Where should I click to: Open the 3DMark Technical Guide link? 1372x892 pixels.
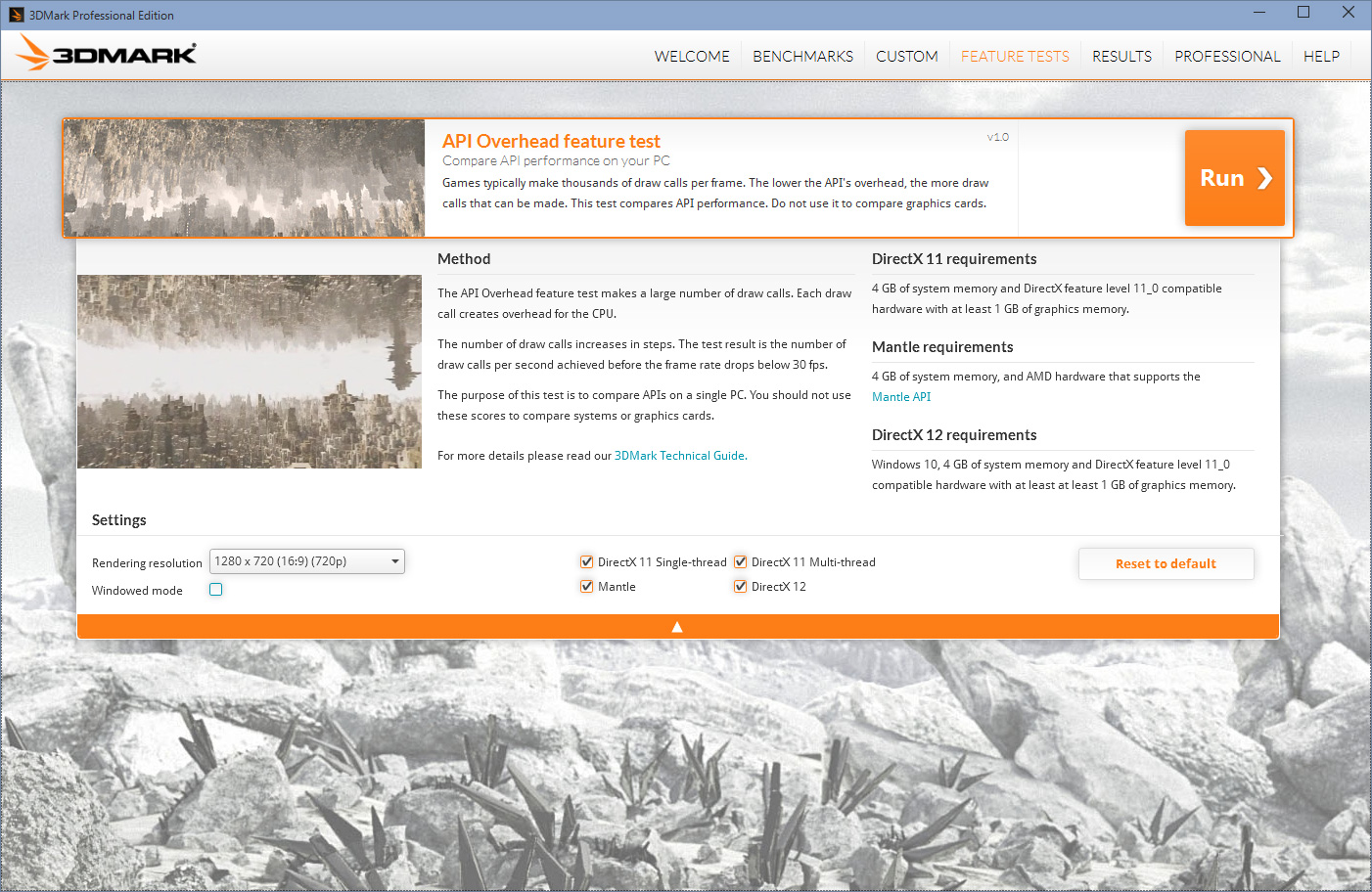click(679, 456)
